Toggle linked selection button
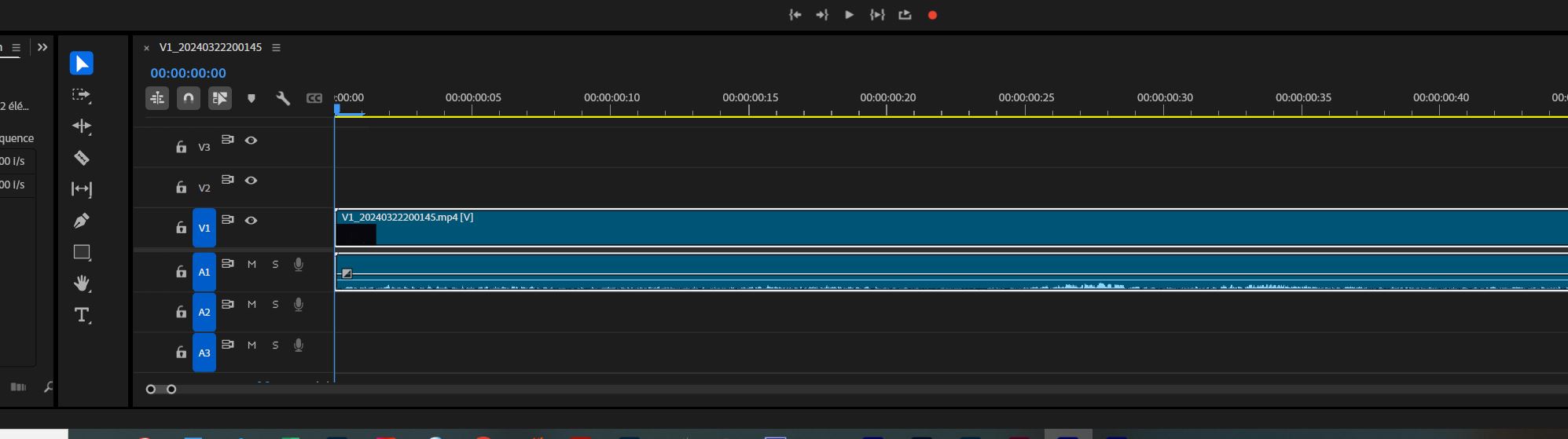The width and height of the screenshot is (1568, 439). [x=220, y=98]
